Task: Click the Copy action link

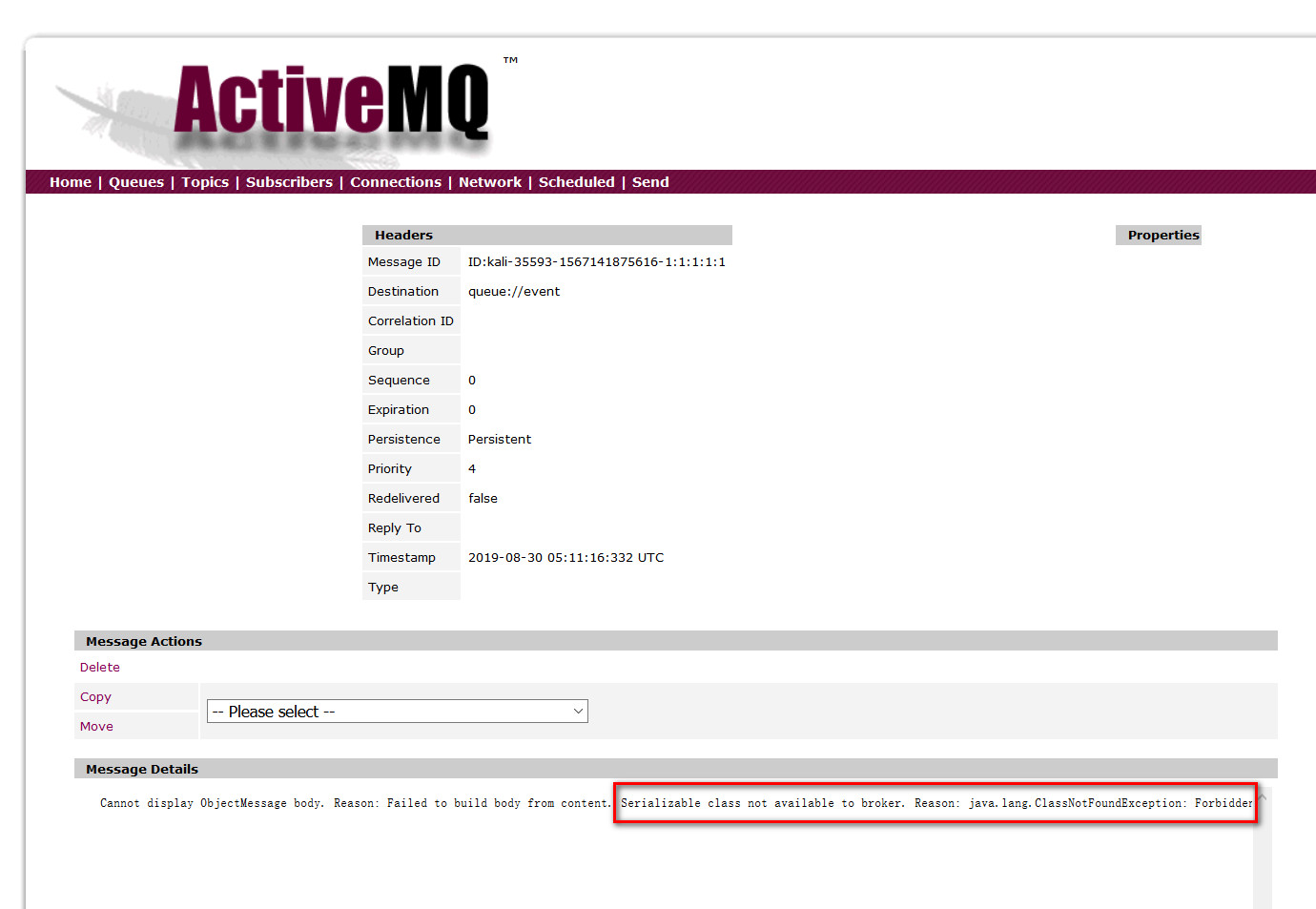Action: coord(95,697)
